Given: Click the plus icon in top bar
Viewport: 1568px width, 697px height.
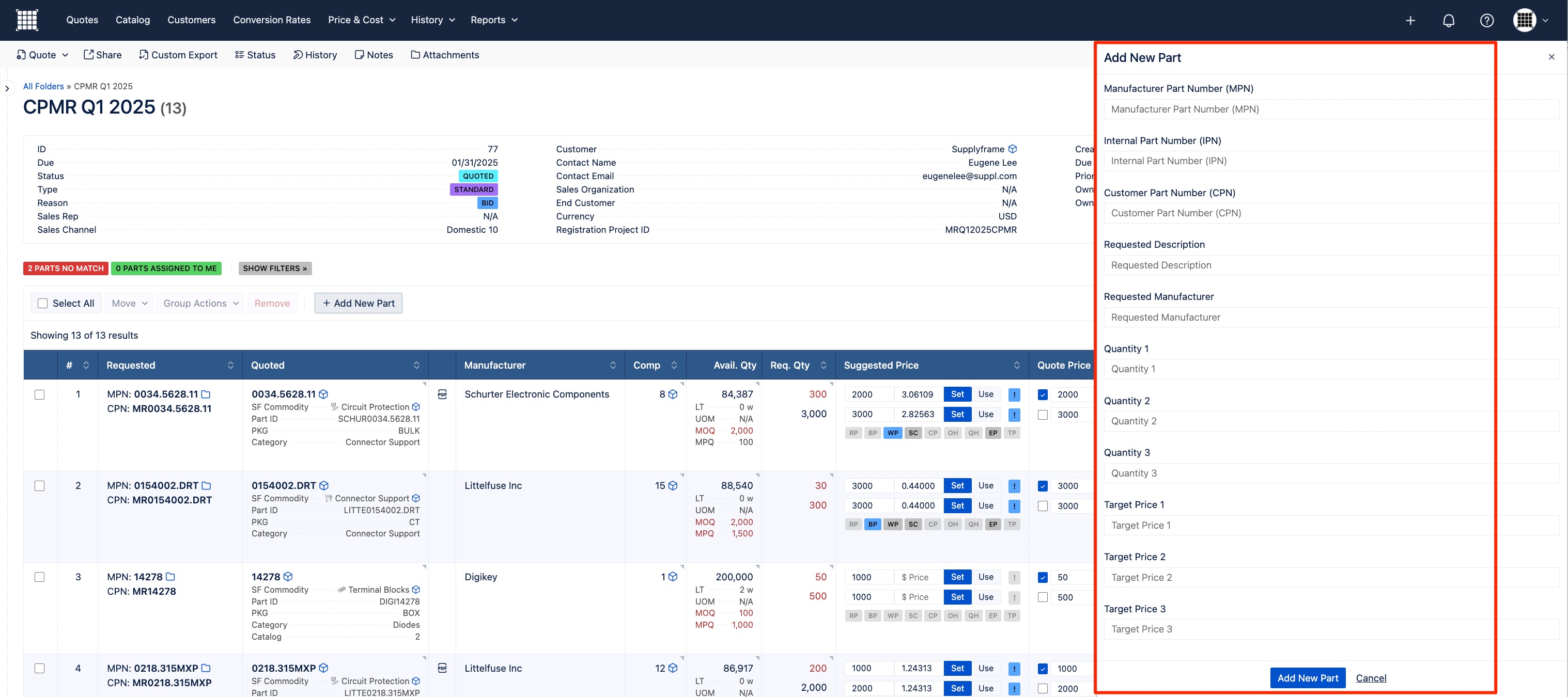Looking at the screenshot, I should [x=1410, y=21].
